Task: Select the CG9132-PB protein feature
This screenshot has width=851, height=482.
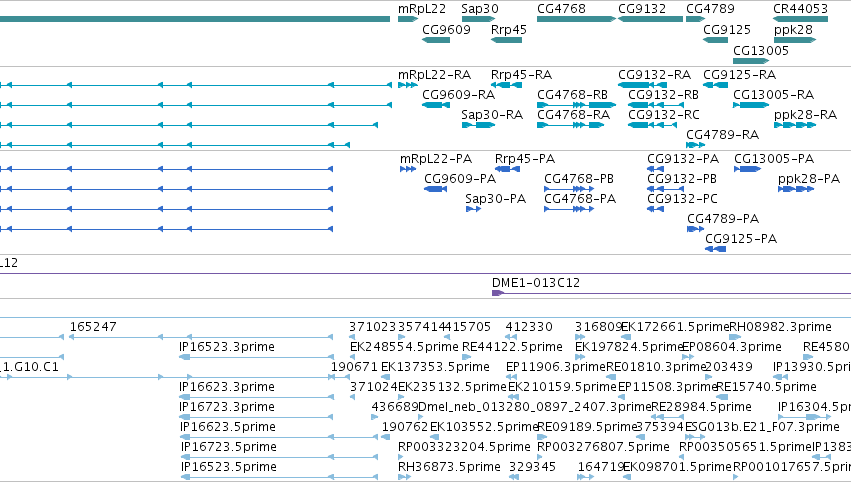Action: click(x=665, y=189)
